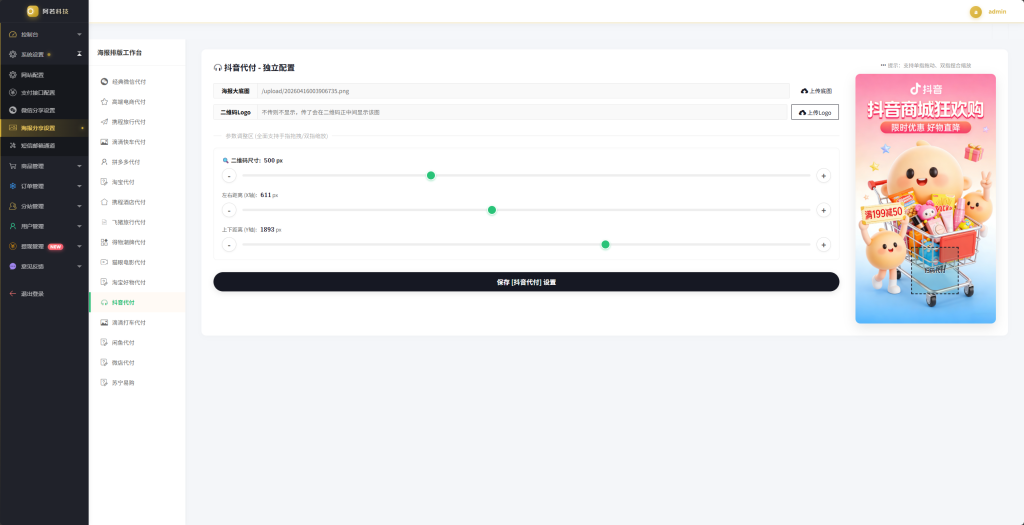Decrease 二维码尺寸 with minus button
The width and height of the screenshot is (1024, 525).
point(229,176)
